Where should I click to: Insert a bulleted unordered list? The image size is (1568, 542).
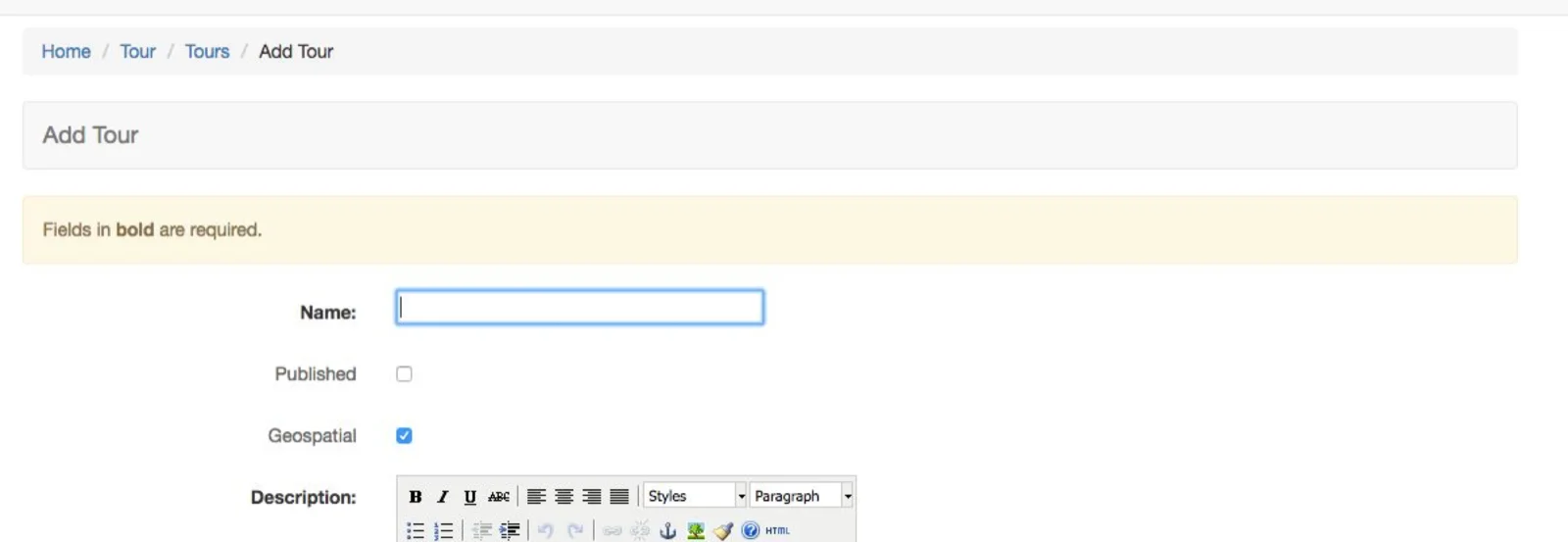pos(416,530)
